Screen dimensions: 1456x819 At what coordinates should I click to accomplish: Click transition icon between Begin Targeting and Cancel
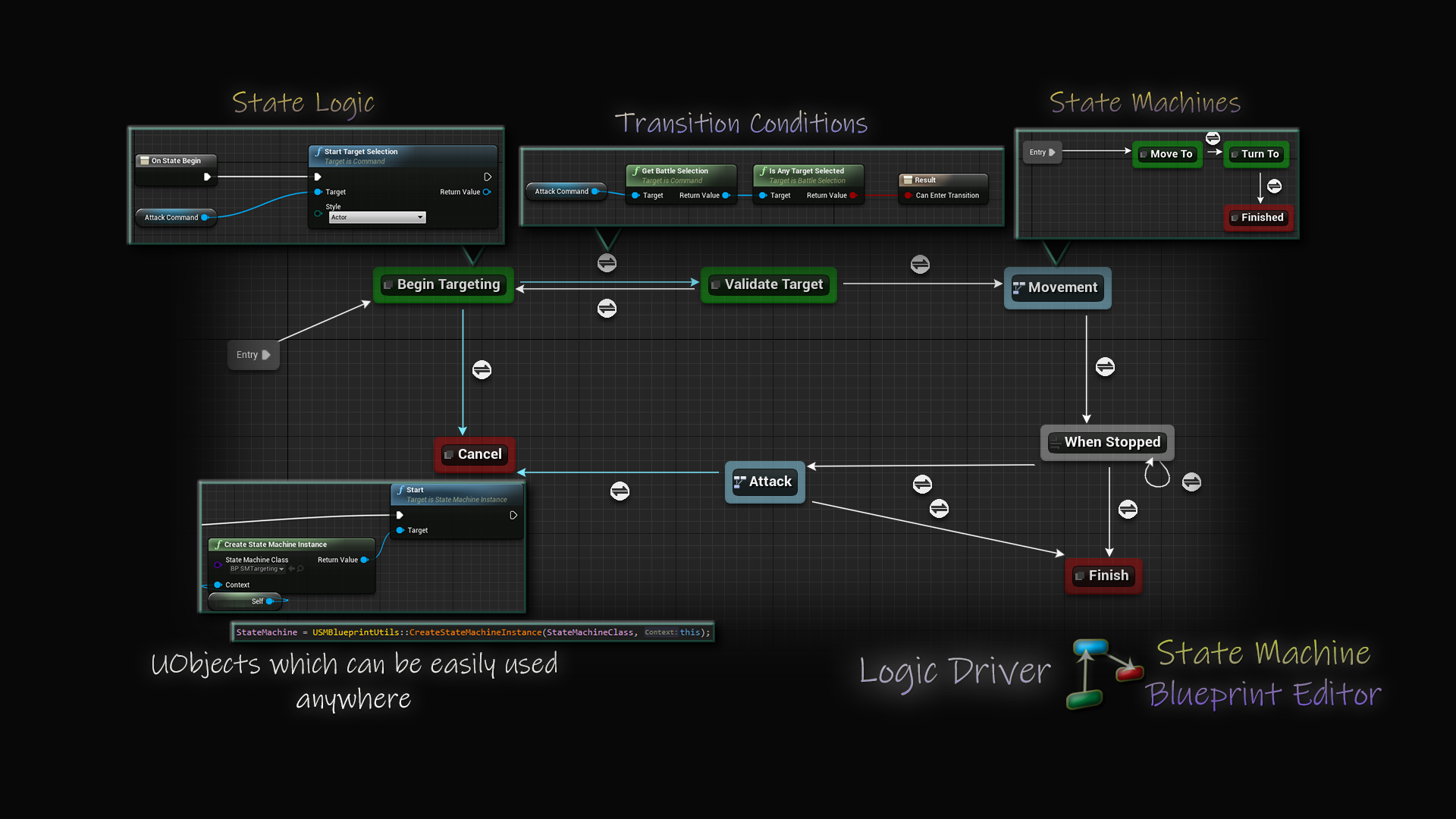tap(482, 370)
